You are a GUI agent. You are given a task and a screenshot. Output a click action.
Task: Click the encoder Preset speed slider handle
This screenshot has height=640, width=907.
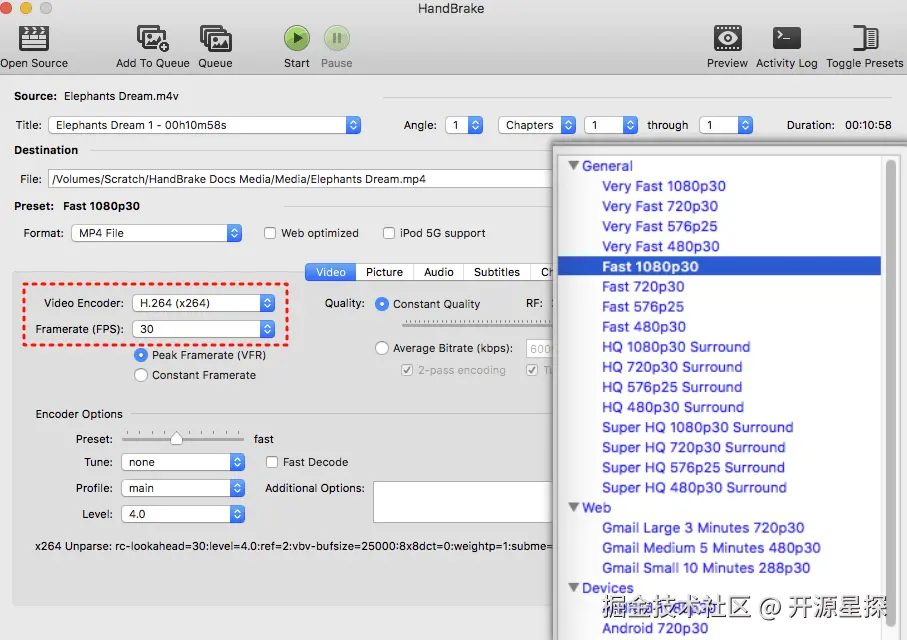176,439
